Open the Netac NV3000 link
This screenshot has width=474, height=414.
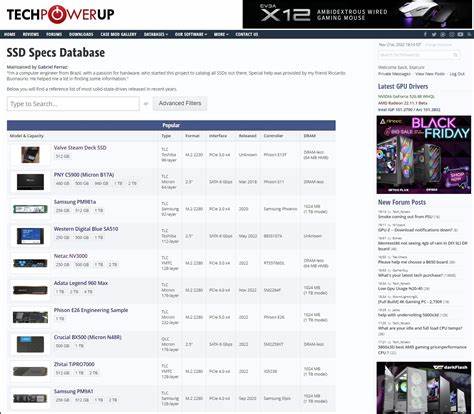[x=71, y=256]
